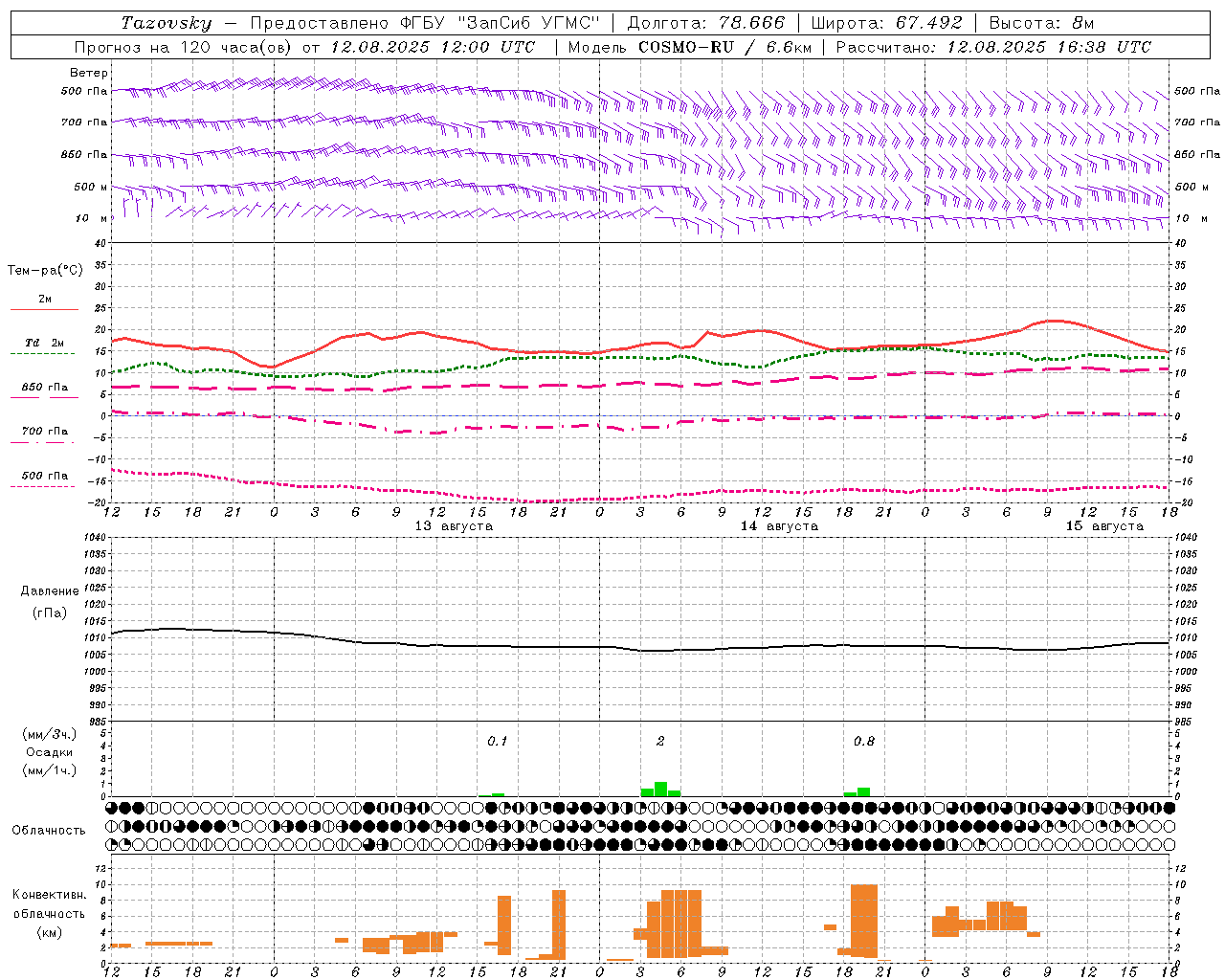The width and height of the screenshot is (1225, 980).
Task: Click the "Осадки" precipitation label
Action: [49, 752]
